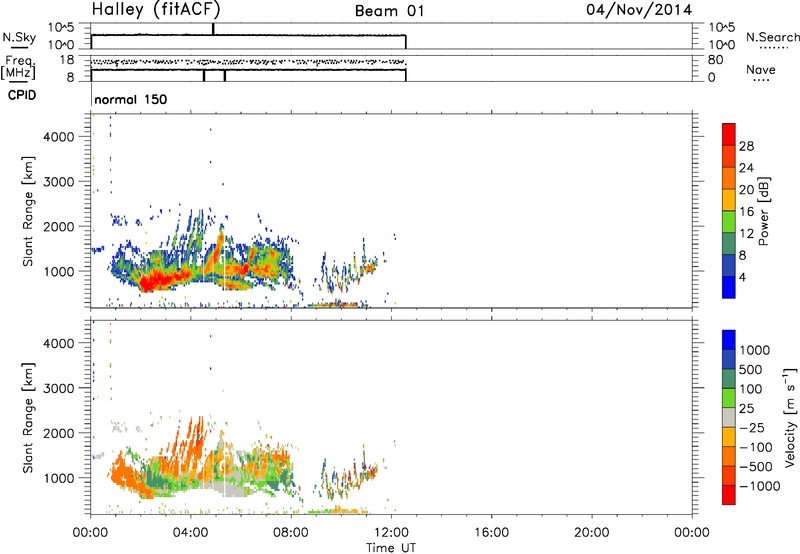Image resolution: width=800 pixels, height=554 pixels.
Task: Click the noise spike in the N.Sky panel
Action: pyautogui.click(x=213, y=29)
